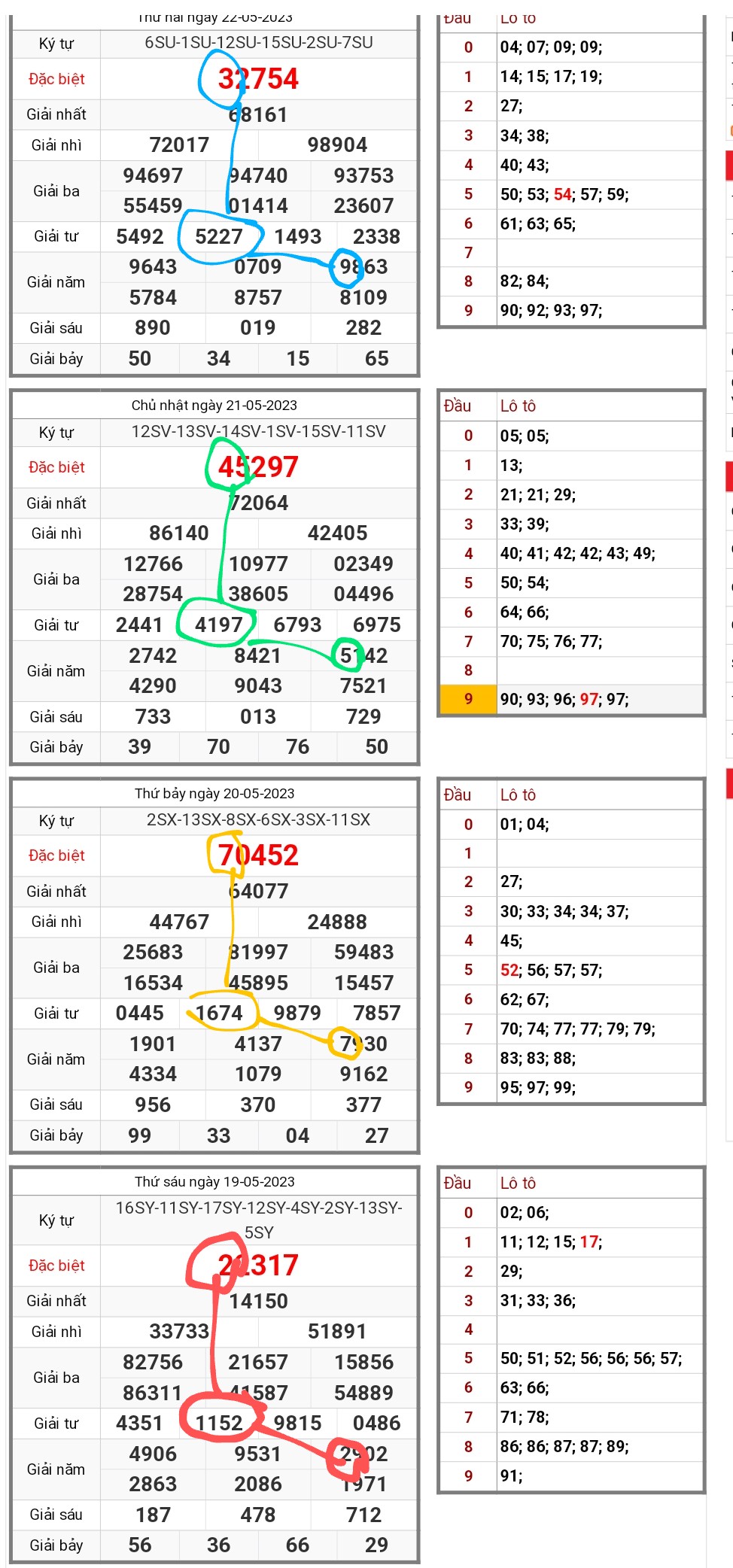Open the Thứ sáu ngày 19-05-2023 header
Viewport: 733px width, 1568px height.
click(x=214, y=1182)
